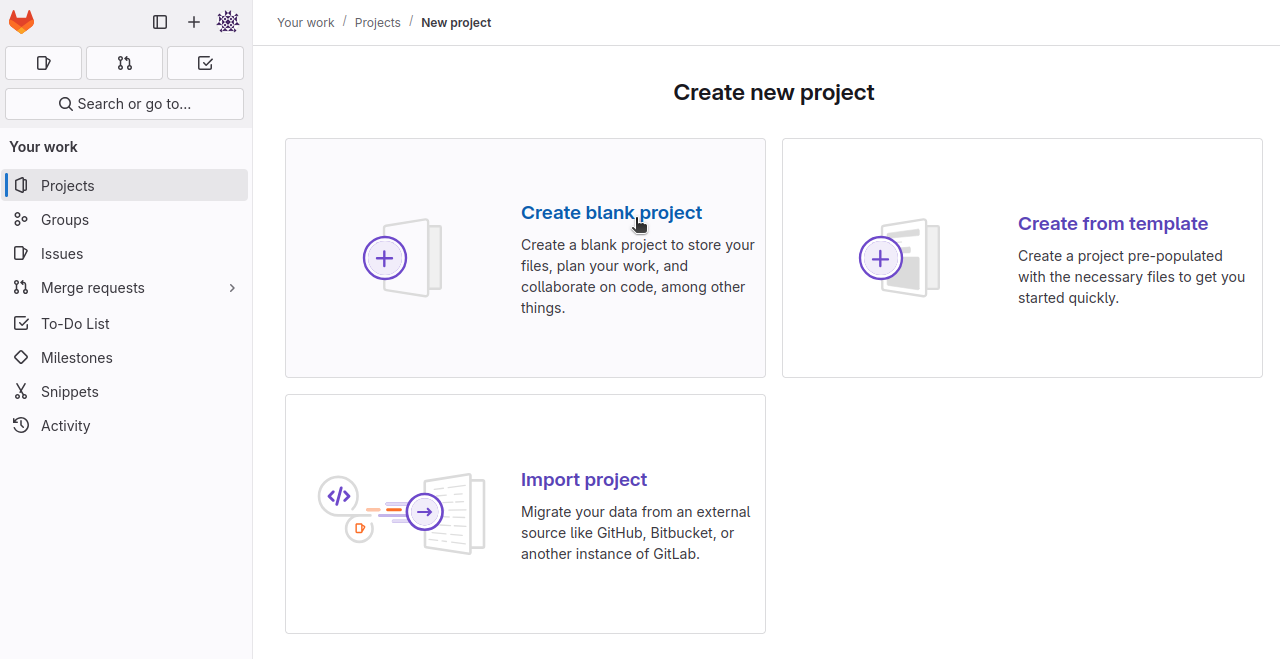
Task: Click the GitLab fox logo
Action: [22, 21]
